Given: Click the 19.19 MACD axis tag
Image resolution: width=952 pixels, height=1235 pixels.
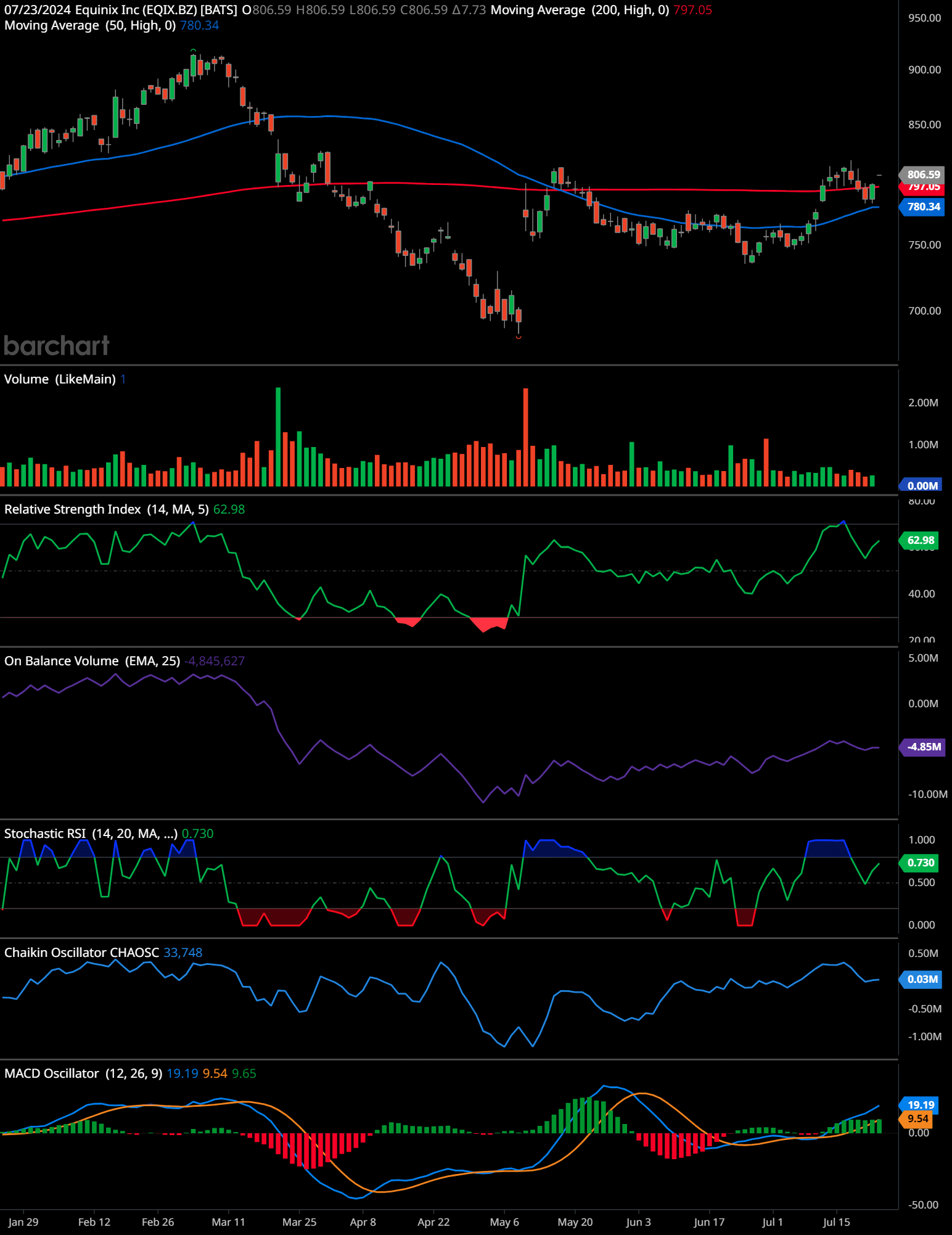Looking at the screenshot, I should [x=919, y=1105].
